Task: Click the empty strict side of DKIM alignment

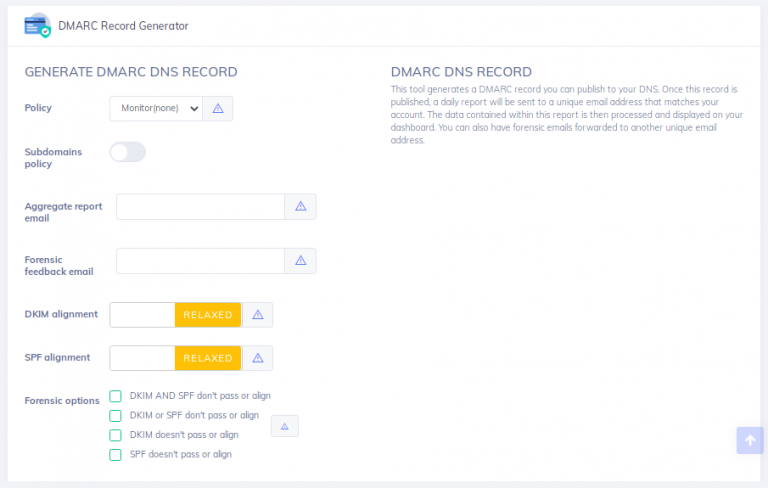Action: 142,315
